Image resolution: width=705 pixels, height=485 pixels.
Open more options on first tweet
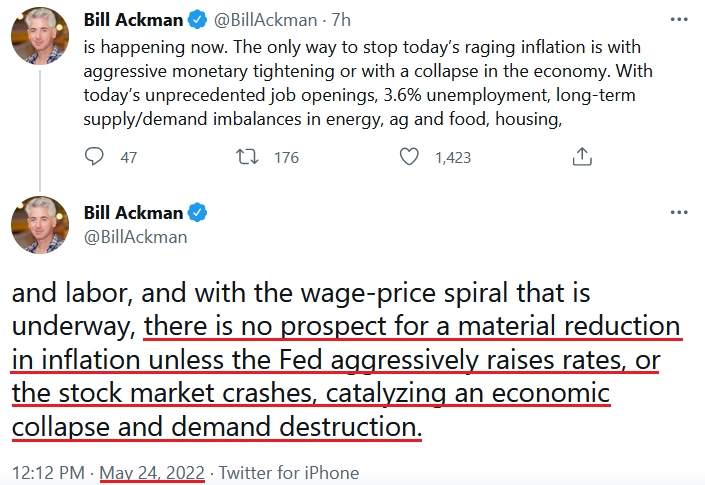(679, 19)
